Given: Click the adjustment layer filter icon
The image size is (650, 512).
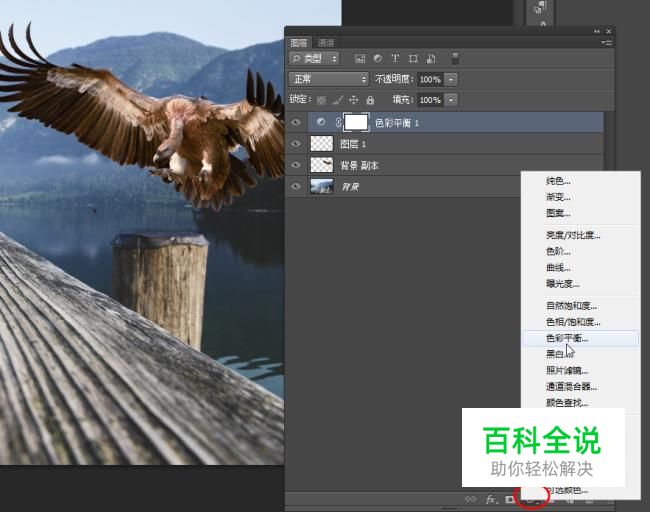Looking at the screenshot, I should [378, 58].
